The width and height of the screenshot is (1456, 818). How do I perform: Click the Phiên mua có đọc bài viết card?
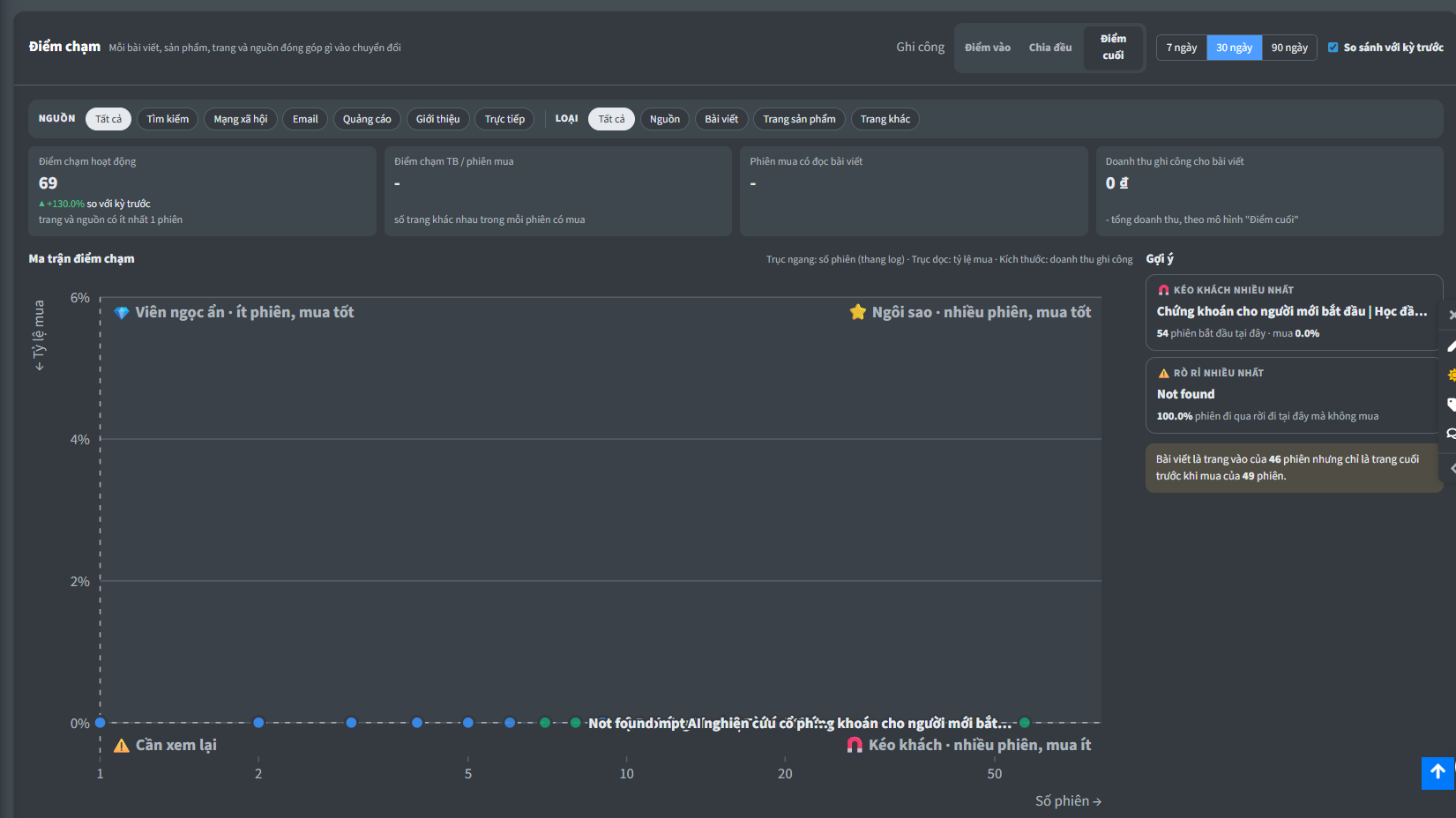pyautogui.click(x=914, y=191)
